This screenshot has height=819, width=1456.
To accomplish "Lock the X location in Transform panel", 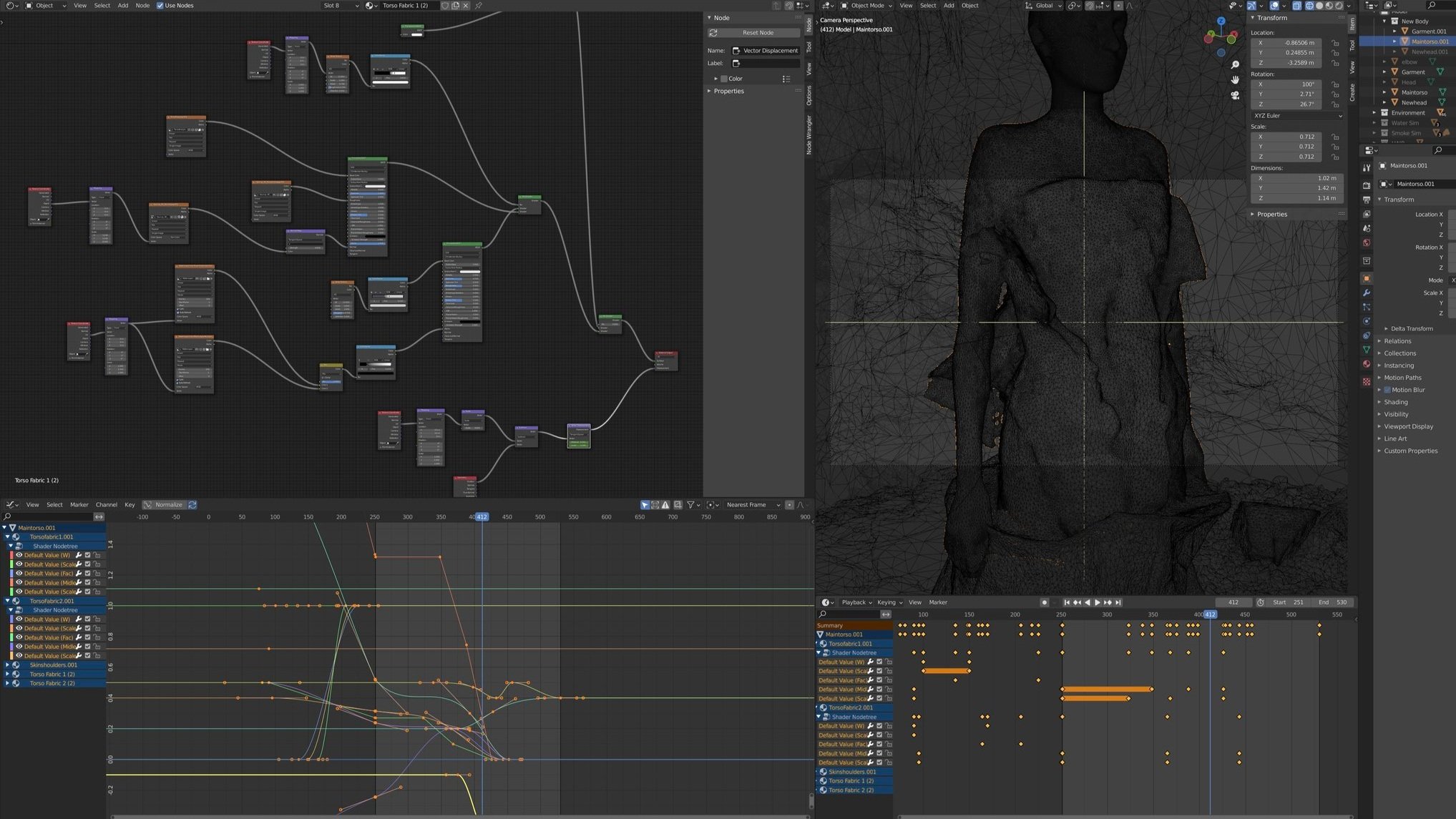I will tap(1335, 43).
